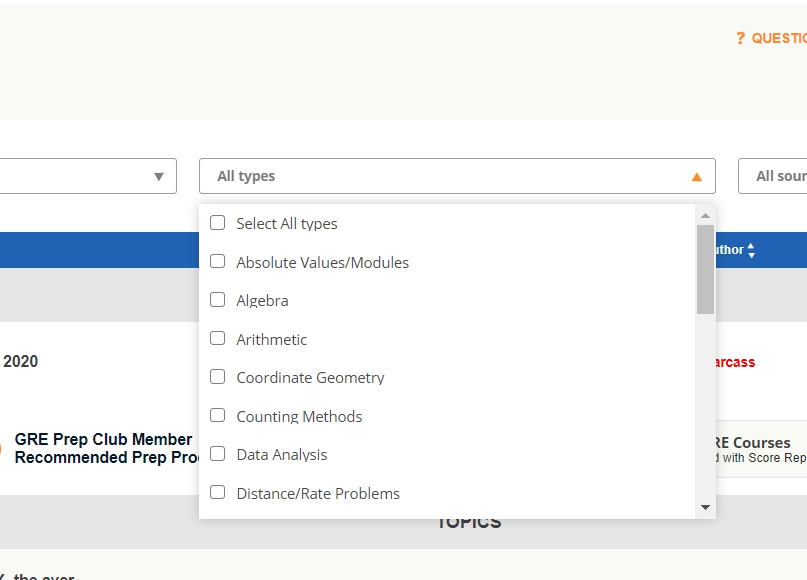The image size is (807, 580).
Task: Toggle the Counting Methods checkbox
Action: [x=217, y=416]
